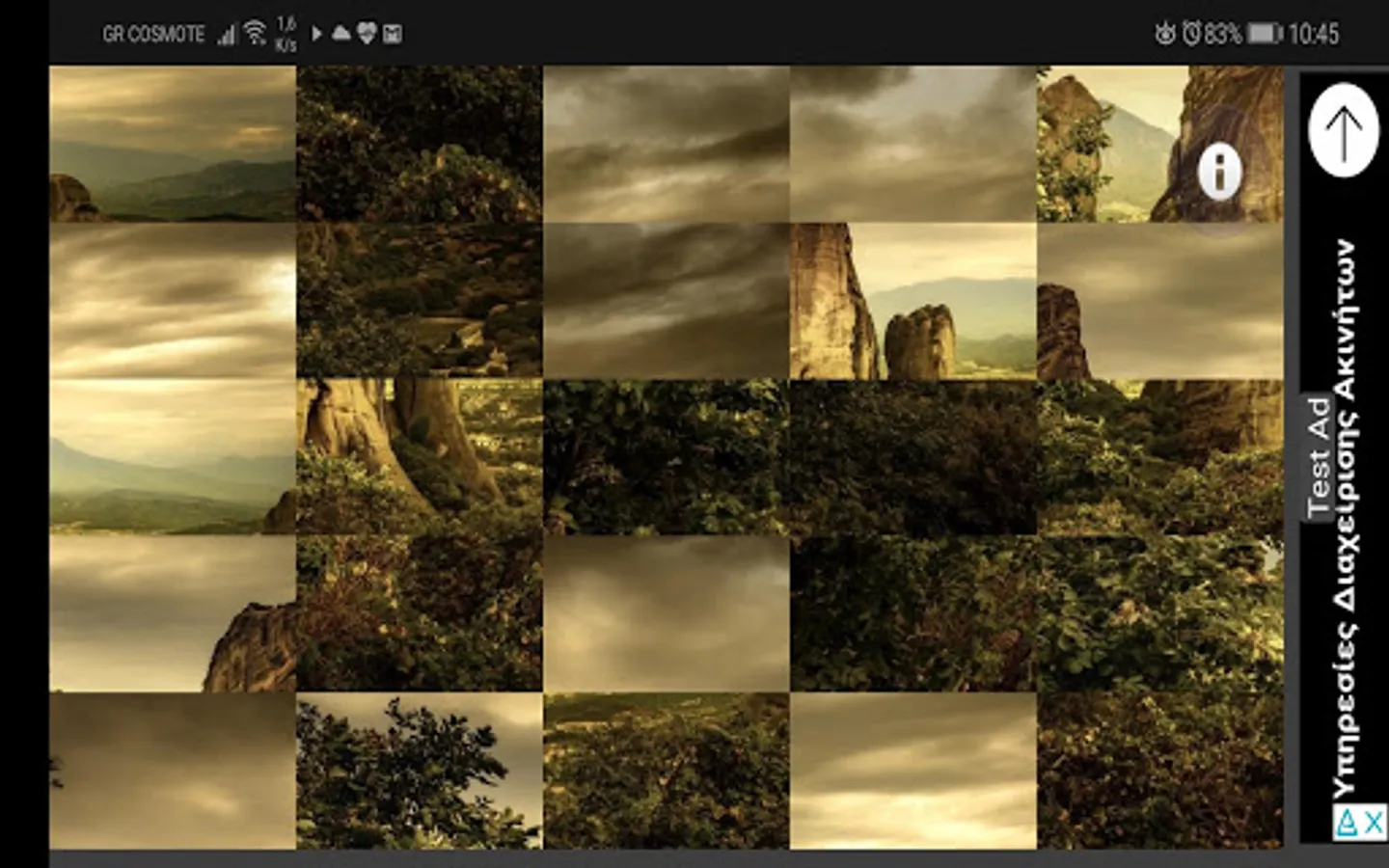This screenshot has width=1389, height=868.
Task: Select the tile with tall cliff and small rock pillar
Action: click(913, 301)
